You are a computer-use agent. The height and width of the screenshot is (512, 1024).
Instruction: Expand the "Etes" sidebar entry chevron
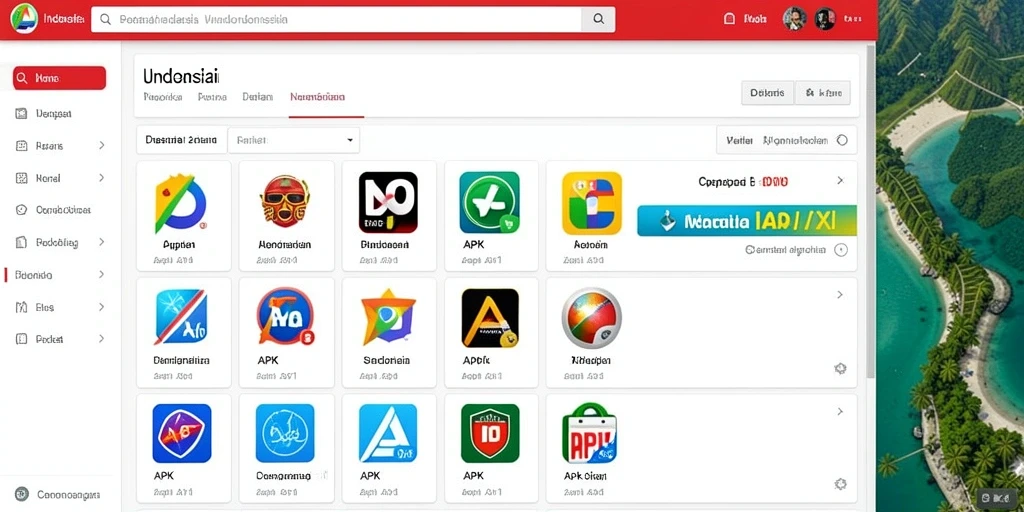pyautogui.click(x=101, y=306)
